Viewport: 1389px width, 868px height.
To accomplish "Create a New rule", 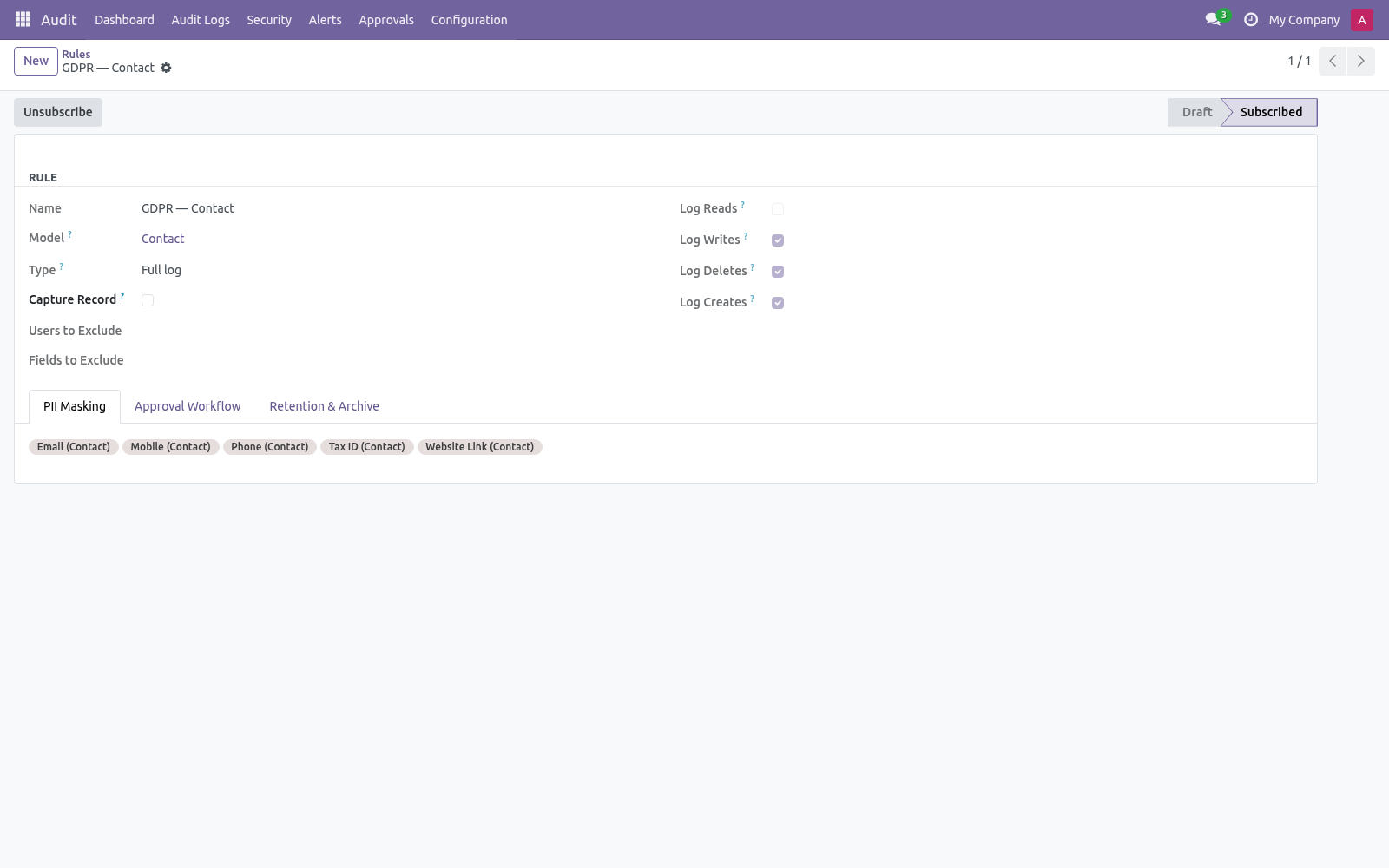I will (36, 61).
